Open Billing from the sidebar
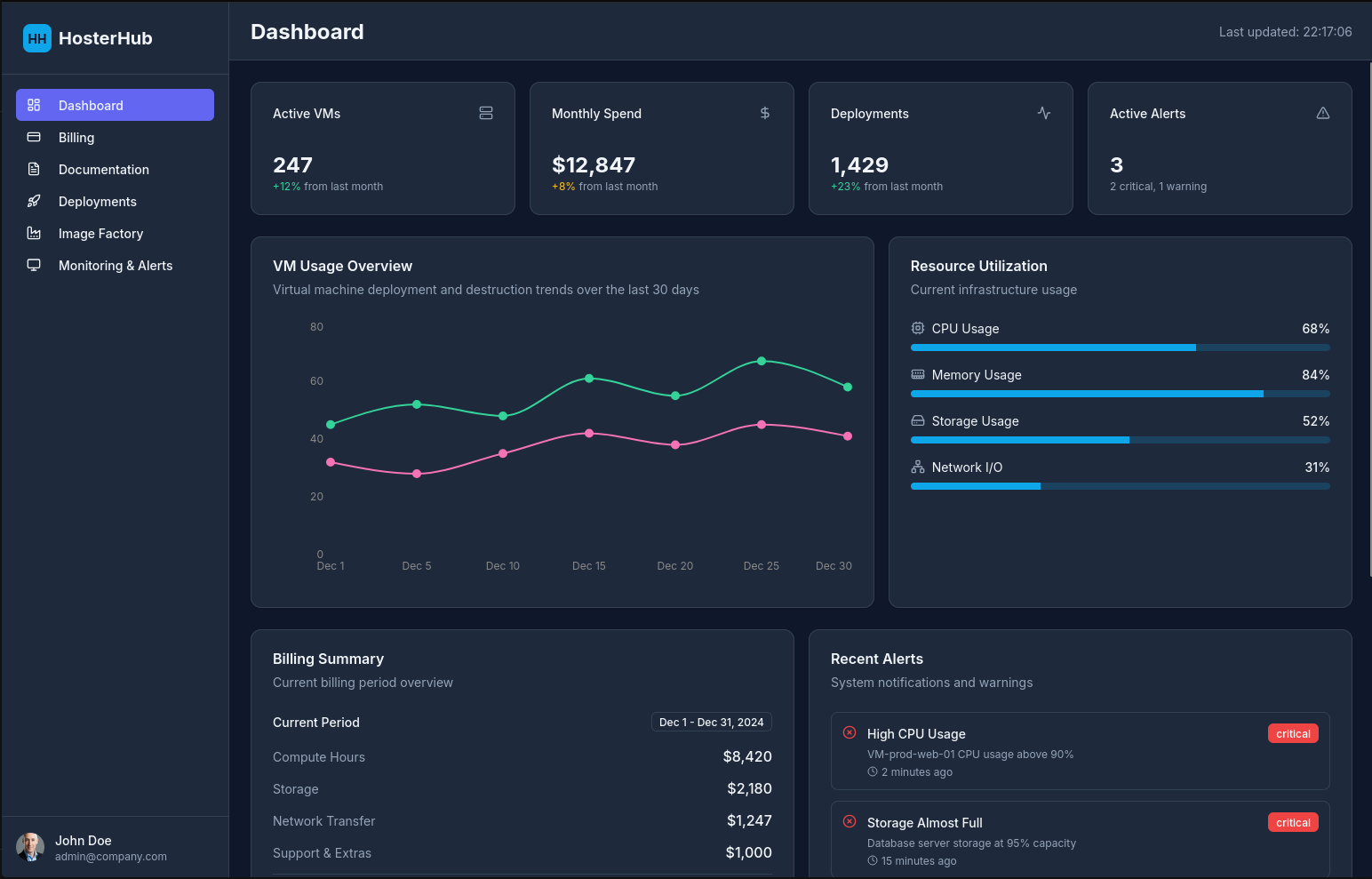 click(76, 137)
